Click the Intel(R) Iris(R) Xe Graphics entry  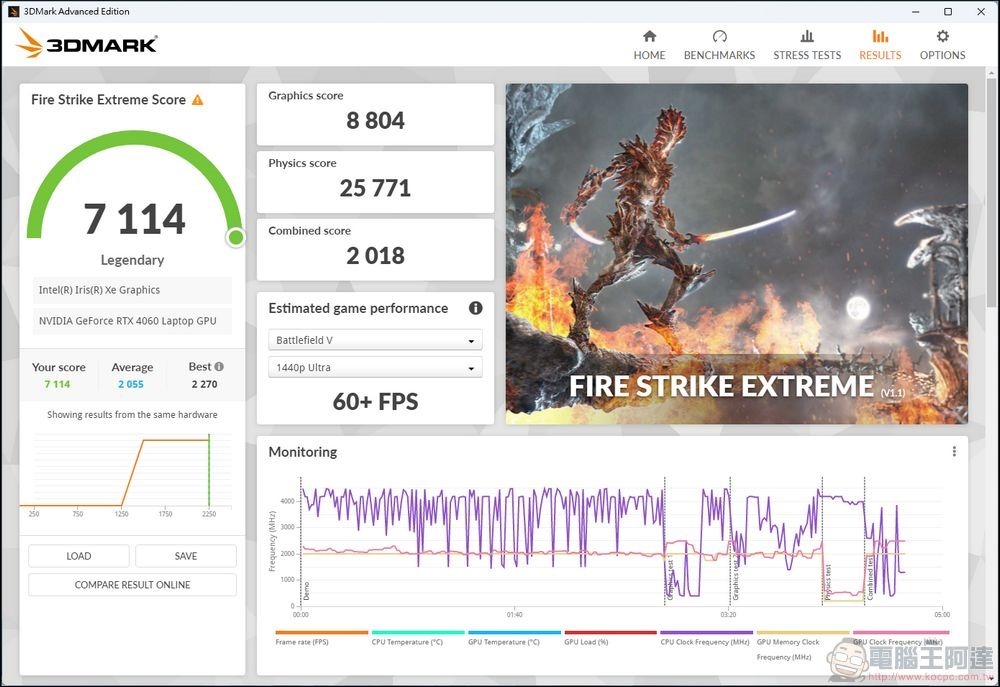tap(132, 290)
